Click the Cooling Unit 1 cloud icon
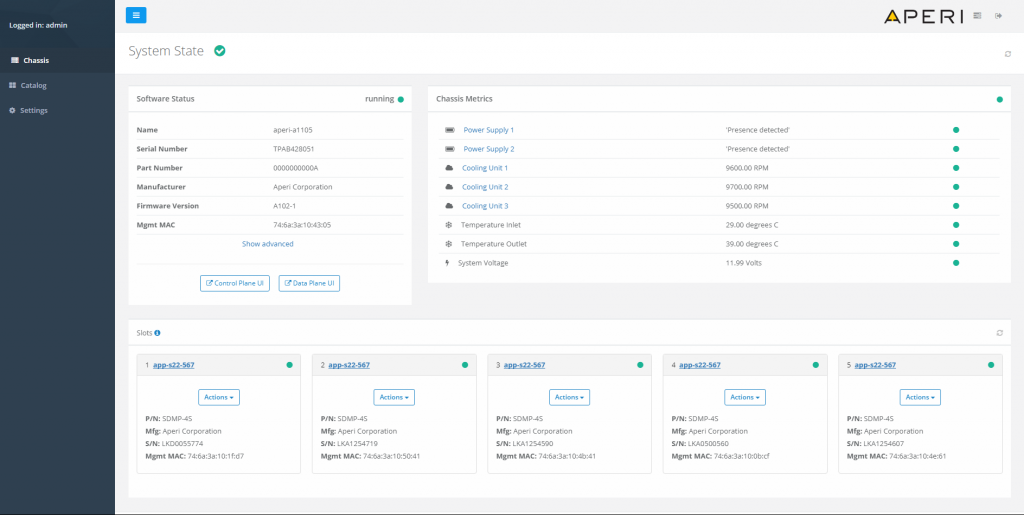The height and width of the screenshot is (515, 1024). coord(450,168)
